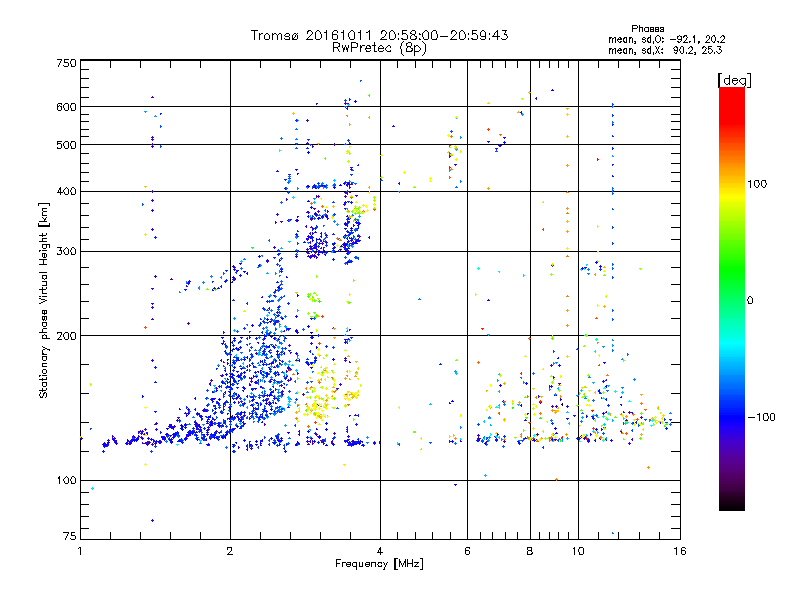This screenshot has width=800, height=600.
Task: Click the y-axis tick label '300'
Action: coord(66,252)
